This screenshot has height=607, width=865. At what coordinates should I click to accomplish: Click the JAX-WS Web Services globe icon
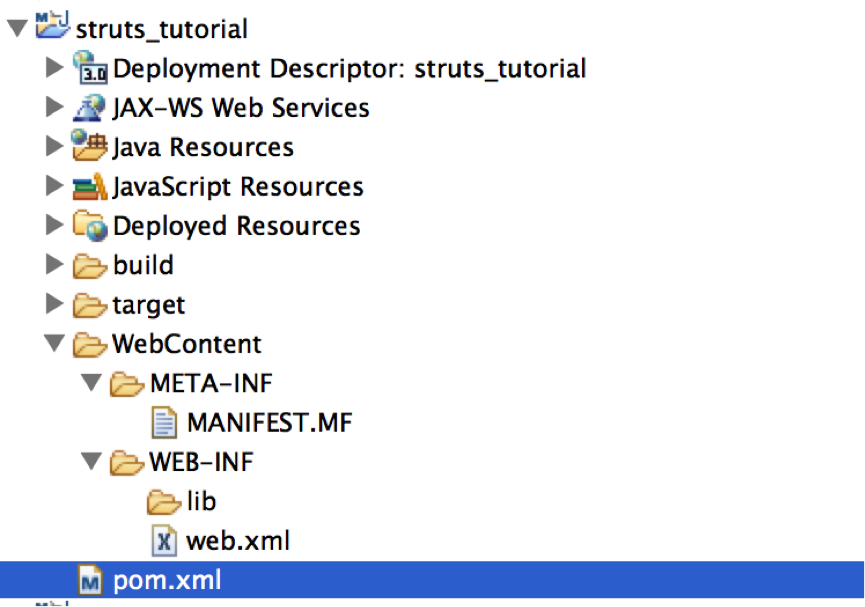(87, 106)
